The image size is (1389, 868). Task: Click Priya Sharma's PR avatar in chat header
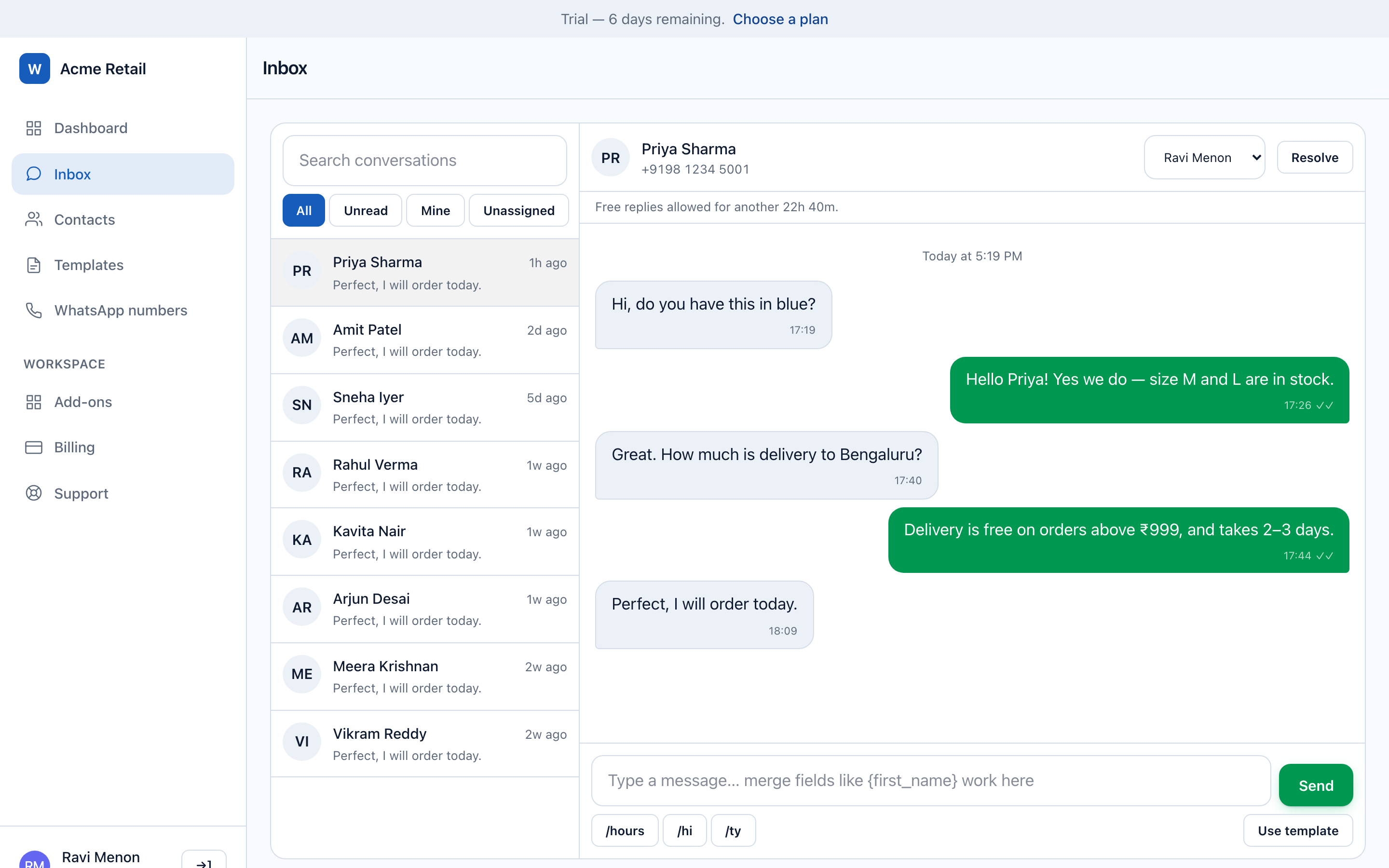coord(610,157)
